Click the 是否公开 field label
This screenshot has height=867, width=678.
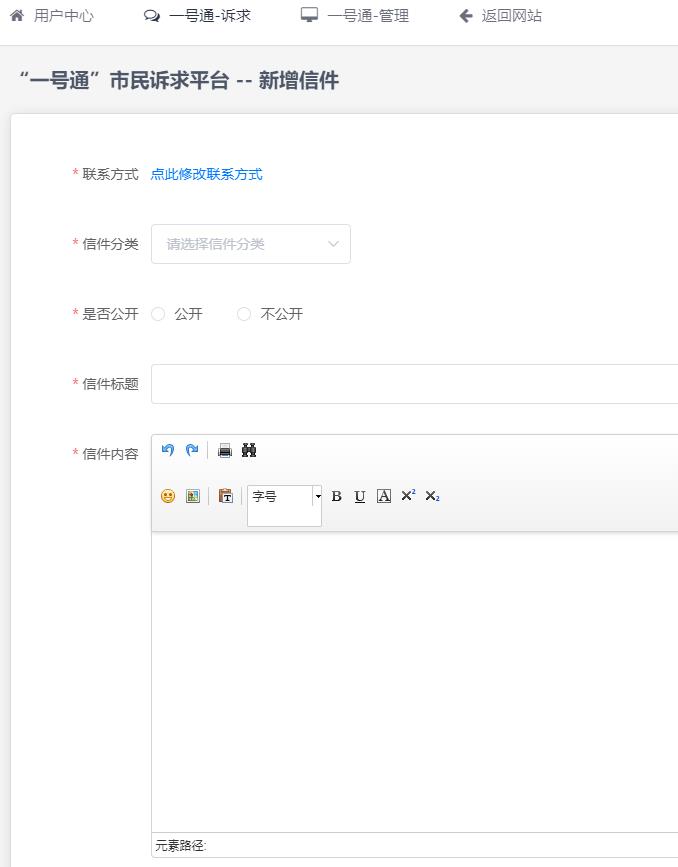pos(110,314)
